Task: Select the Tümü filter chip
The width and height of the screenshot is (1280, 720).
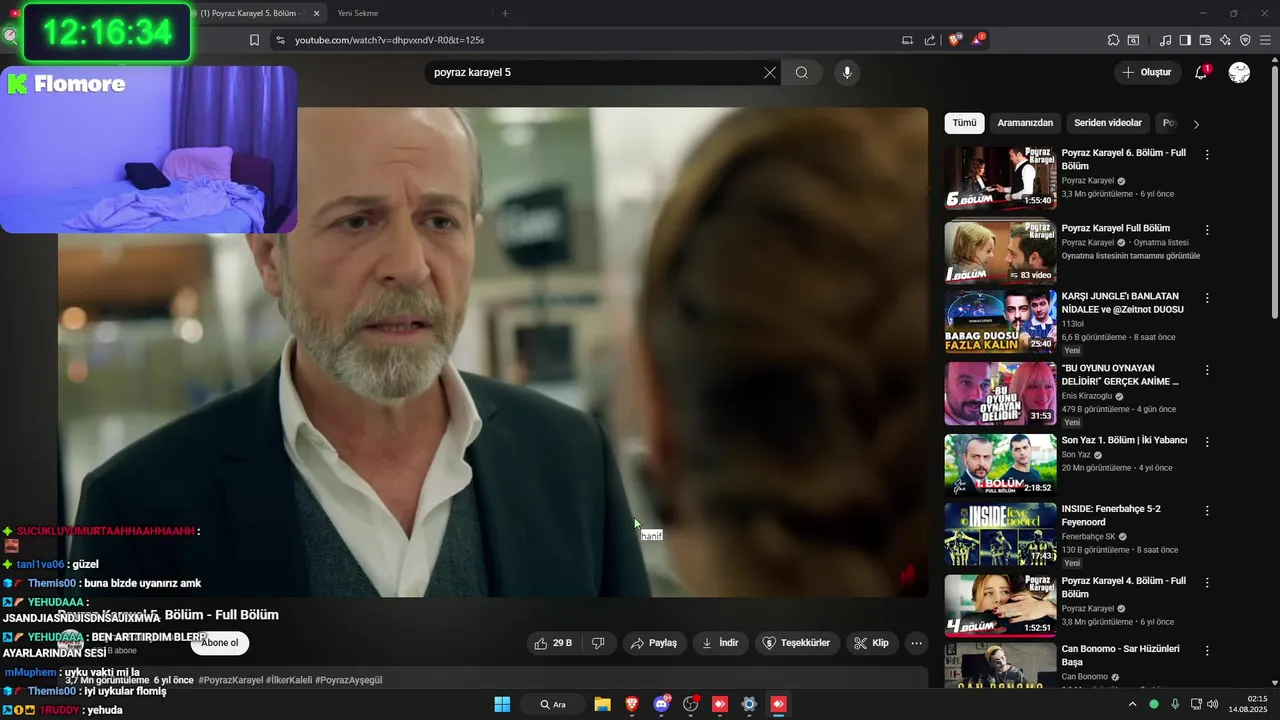Action: (x=964, y=123)
